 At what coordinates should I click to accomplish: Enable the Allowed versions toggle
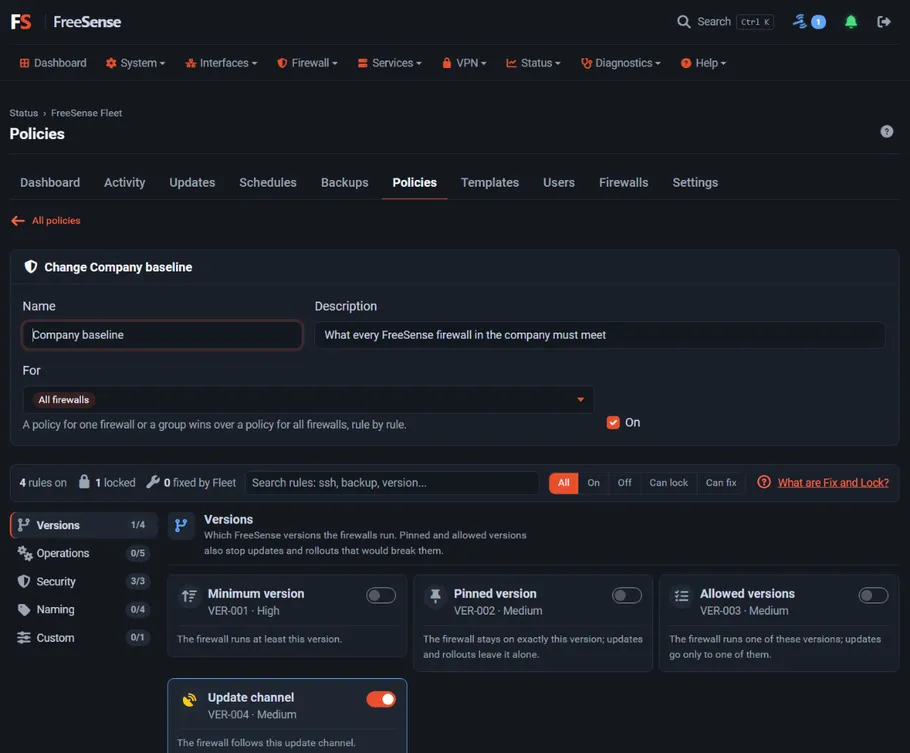pyautogui.click(x=873, y=595)
